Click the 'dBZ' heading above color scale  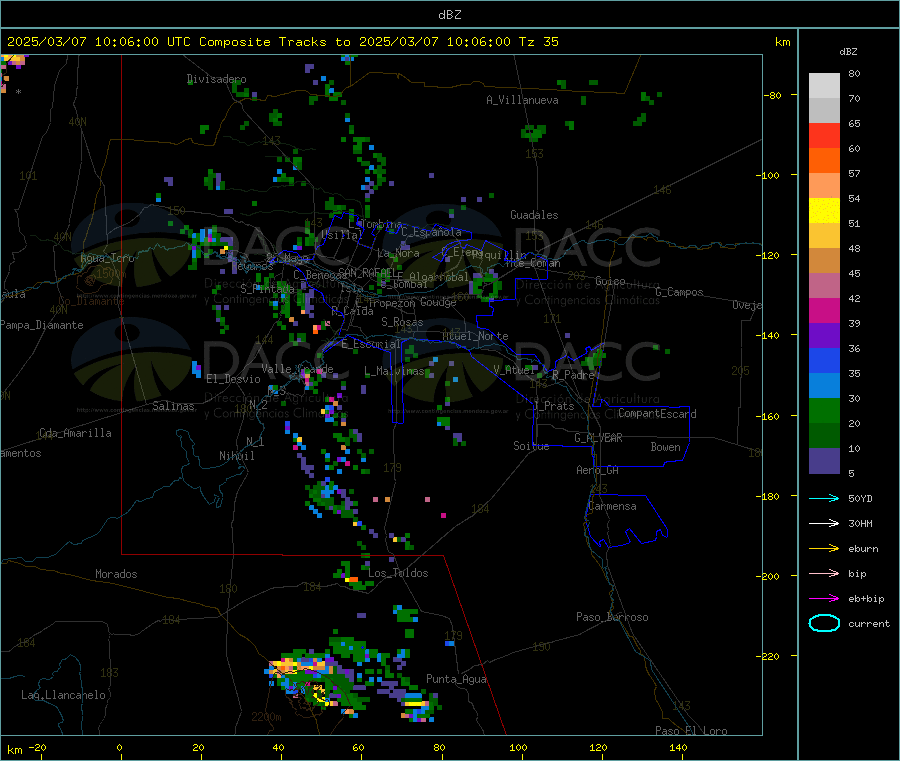pos(848,52)
